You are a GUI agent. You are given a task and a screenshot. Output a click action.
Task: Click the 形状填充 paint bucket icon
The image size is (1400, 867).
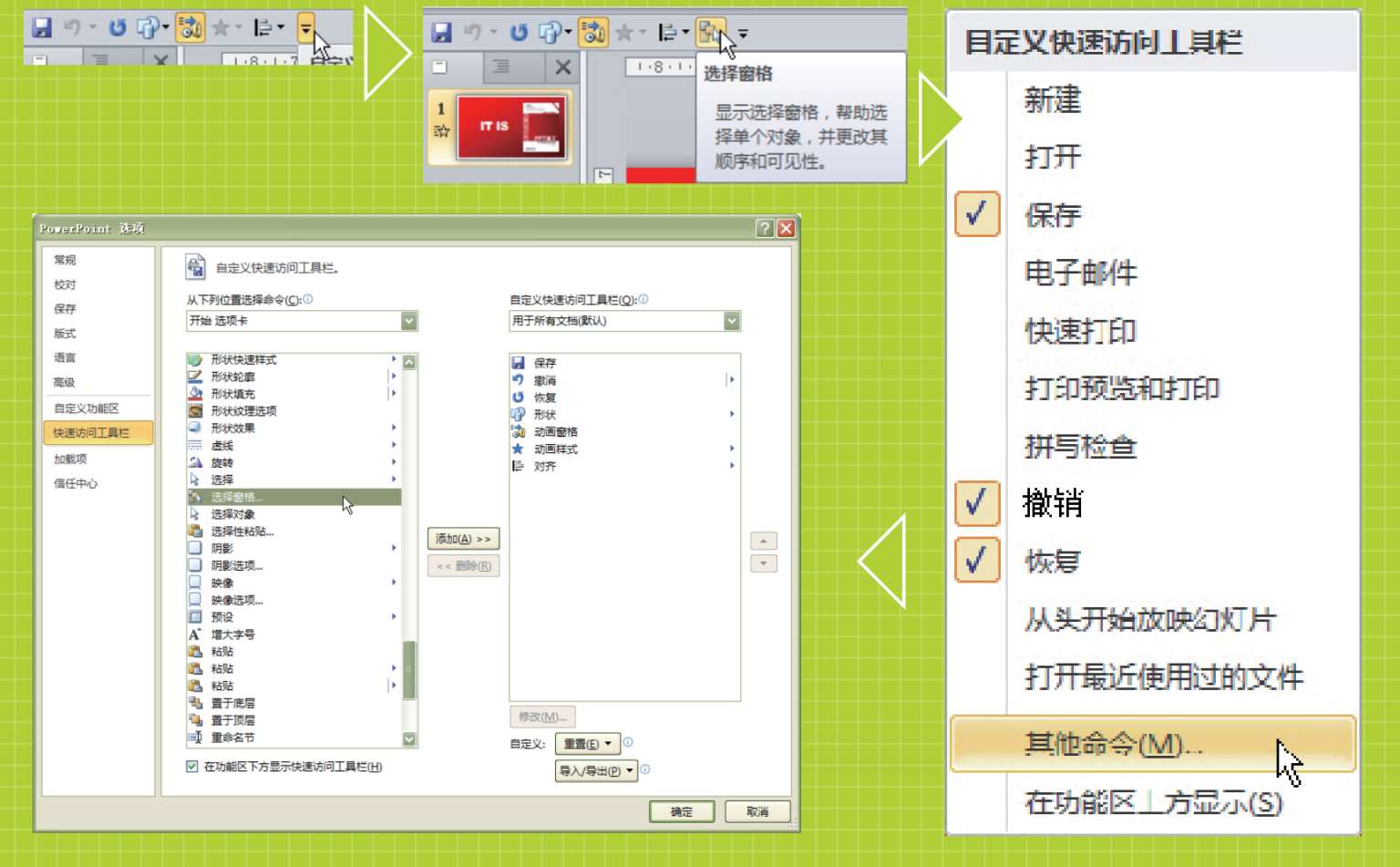tap(194, 393)
